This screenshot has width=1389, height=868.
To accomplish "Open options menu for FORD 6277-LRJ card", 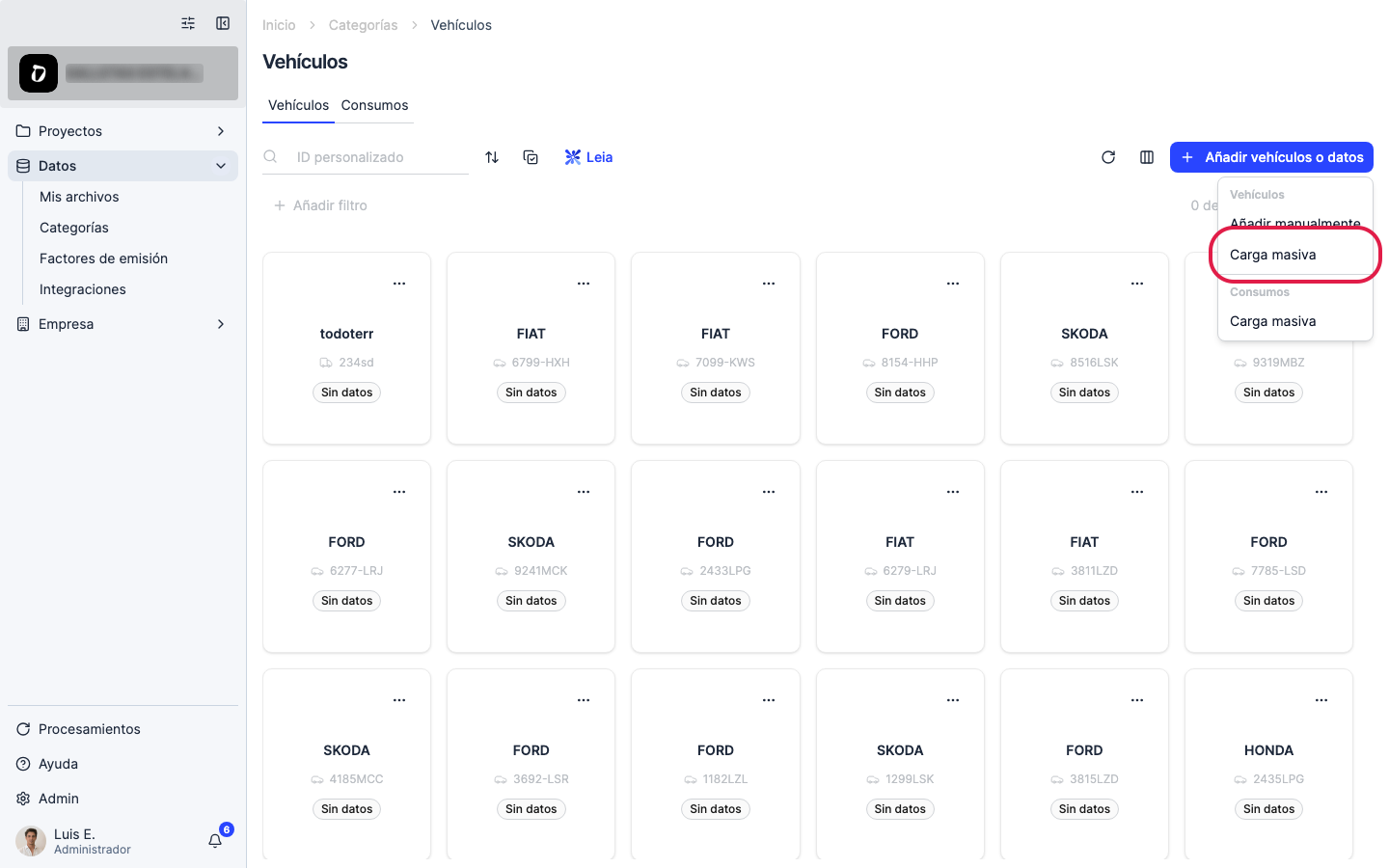I will coord(399,492).
